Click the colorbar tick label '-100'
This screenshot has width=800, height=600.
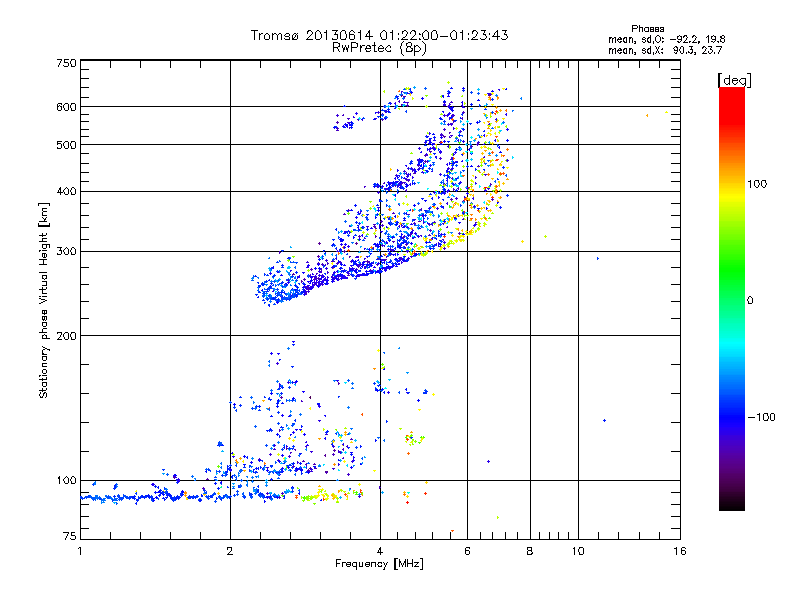click(762, 417)
